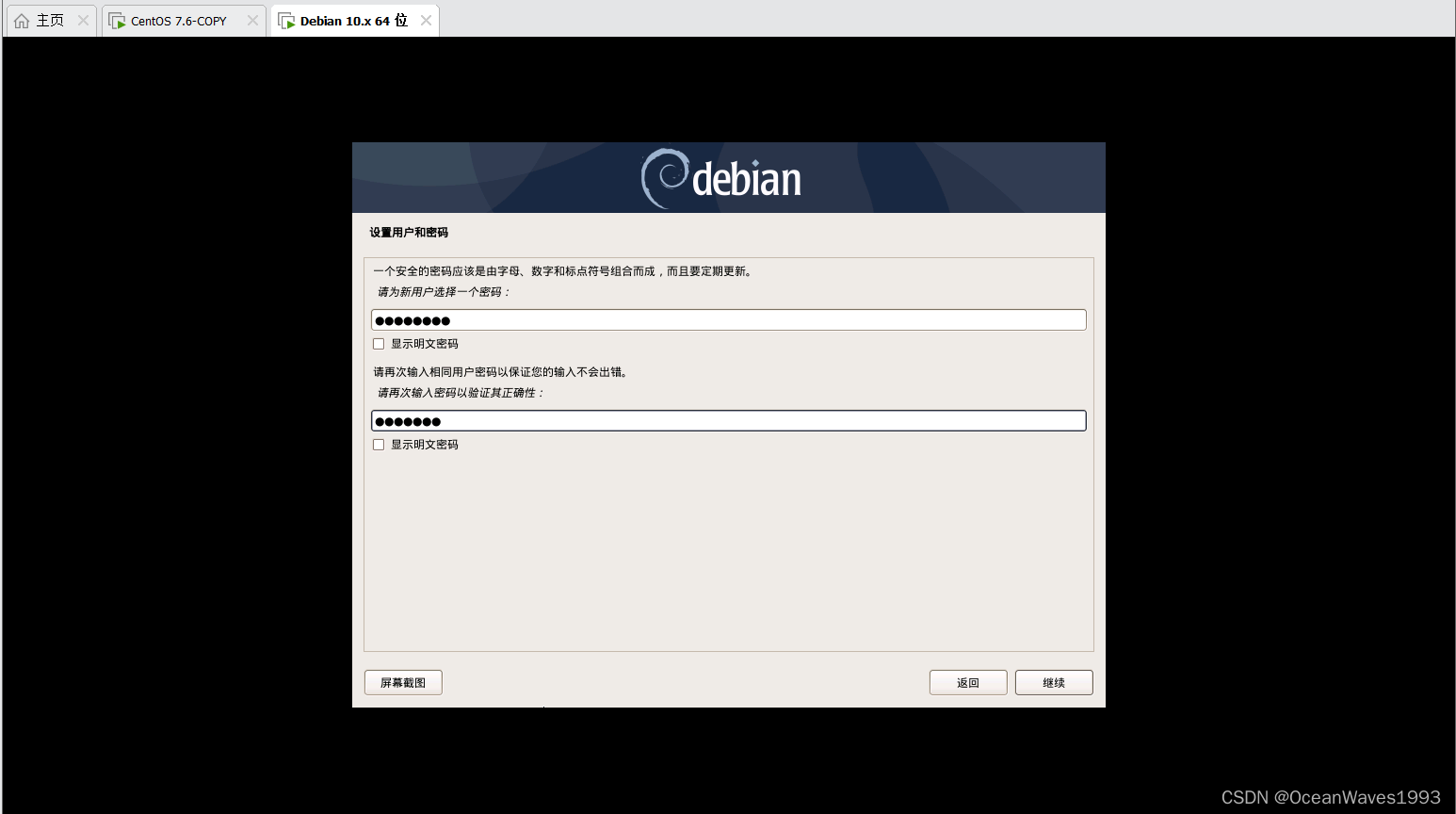Enable 显示明文密码 under first password field

pos(379,344)
